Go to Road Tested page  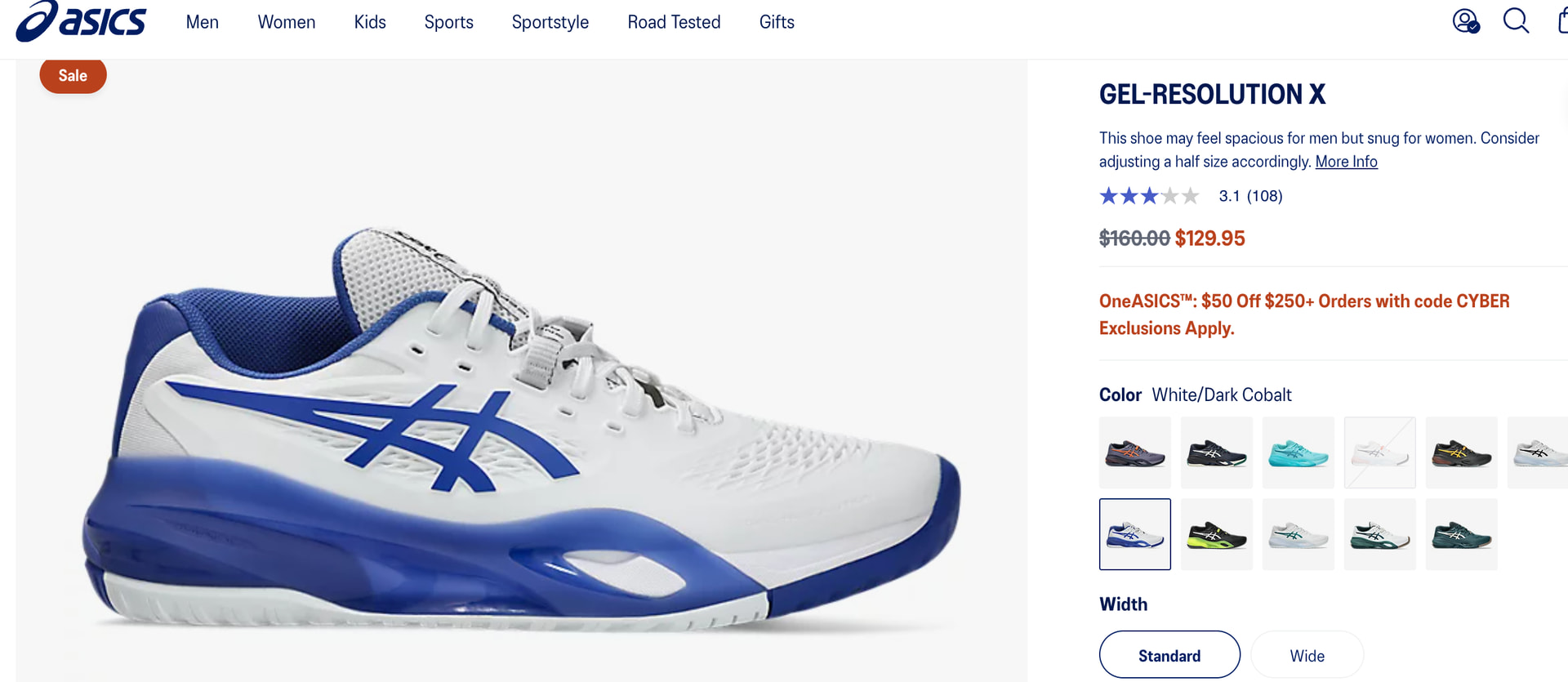click(x=674, y=22)
